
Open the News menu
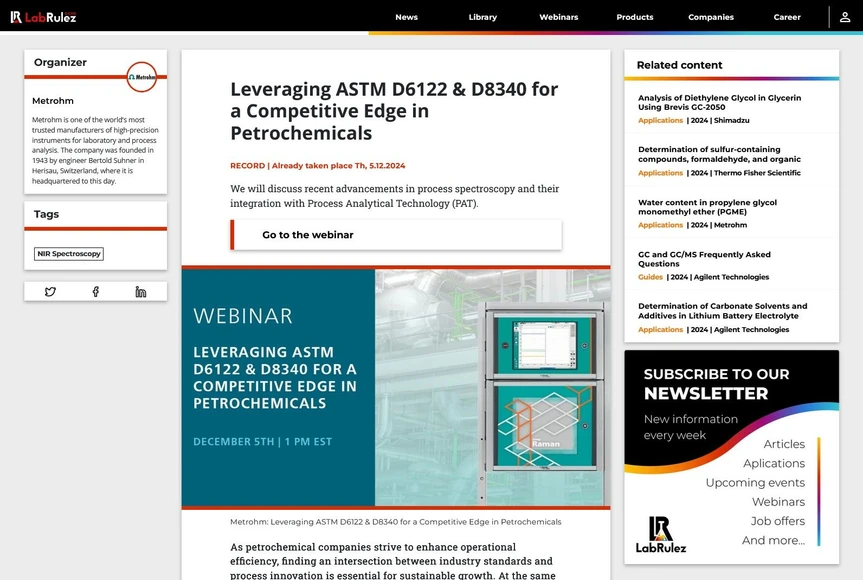click(406, 17)
